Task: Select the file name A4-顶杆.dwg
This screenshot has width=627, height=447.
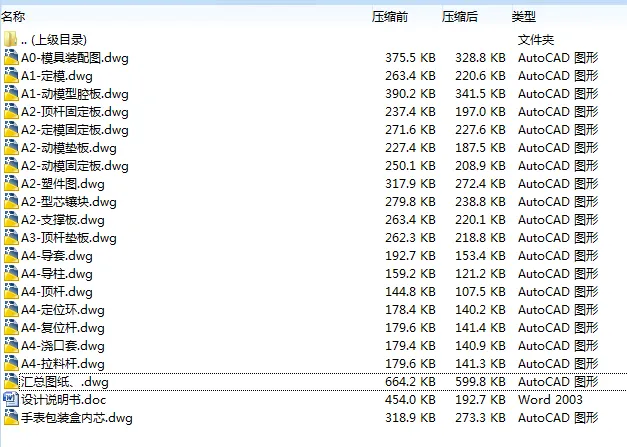Action: click(x=57, y=292)
